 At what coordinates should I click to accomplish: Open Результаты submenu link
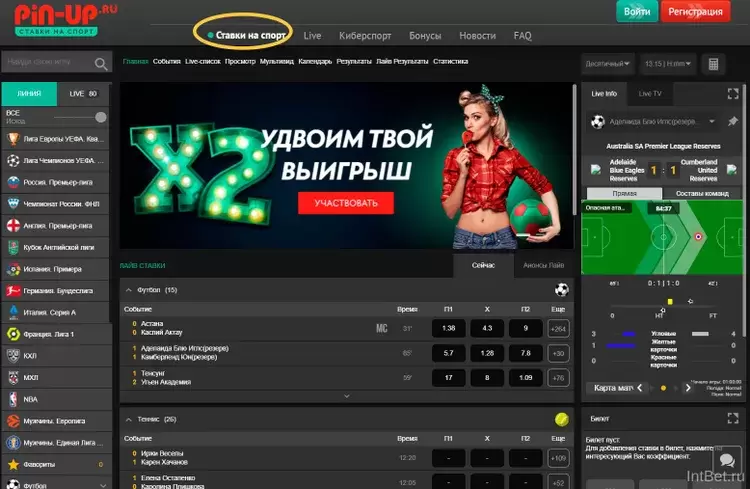point(354,61)
